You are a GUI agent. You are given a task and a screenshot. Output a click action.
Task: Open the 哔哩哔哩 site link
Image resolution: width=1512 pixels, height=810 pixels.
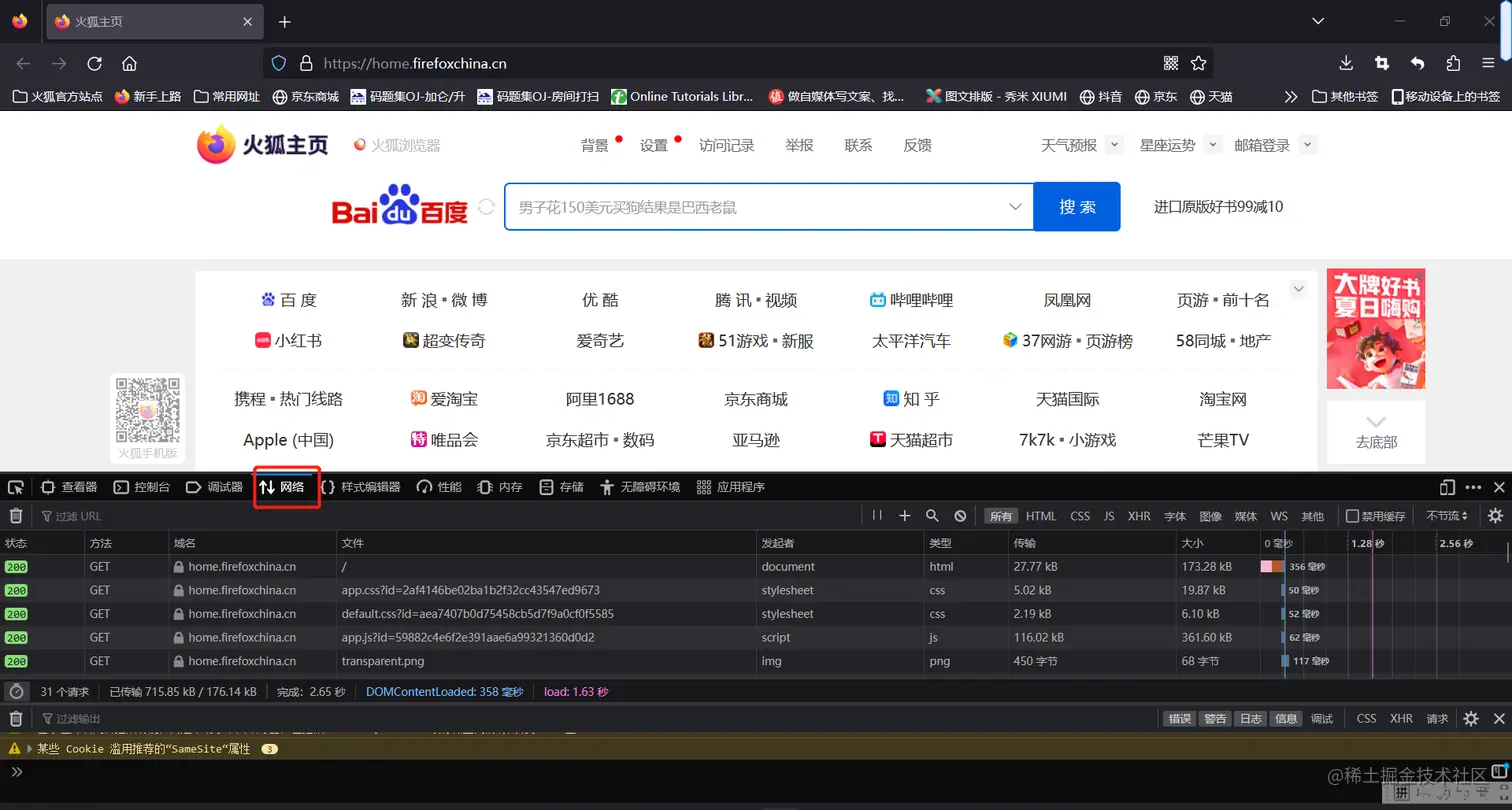tap(911, 300)
